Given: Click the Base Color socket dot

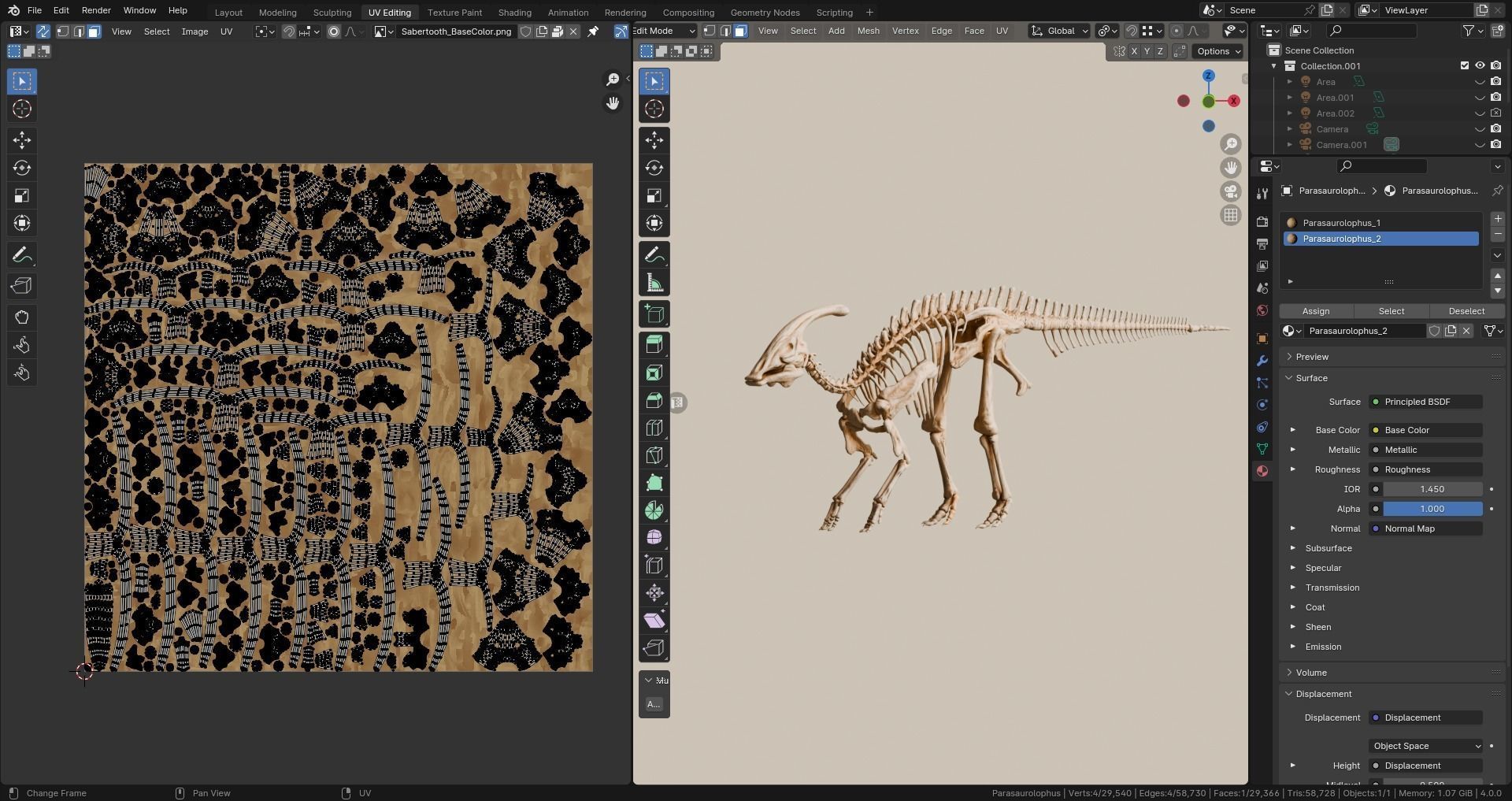Looking at the screenshot, I should (x=1376, y=430).
